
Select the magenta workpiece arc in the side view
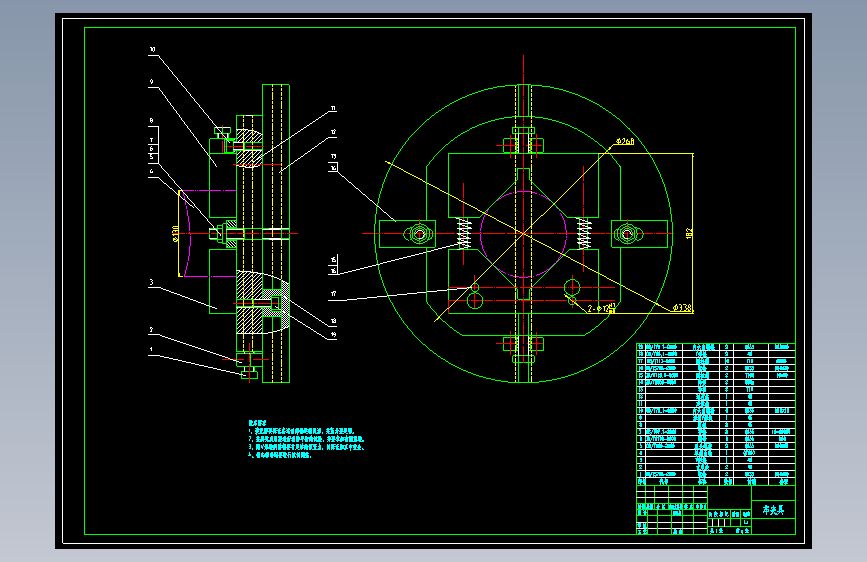[186, 233]
